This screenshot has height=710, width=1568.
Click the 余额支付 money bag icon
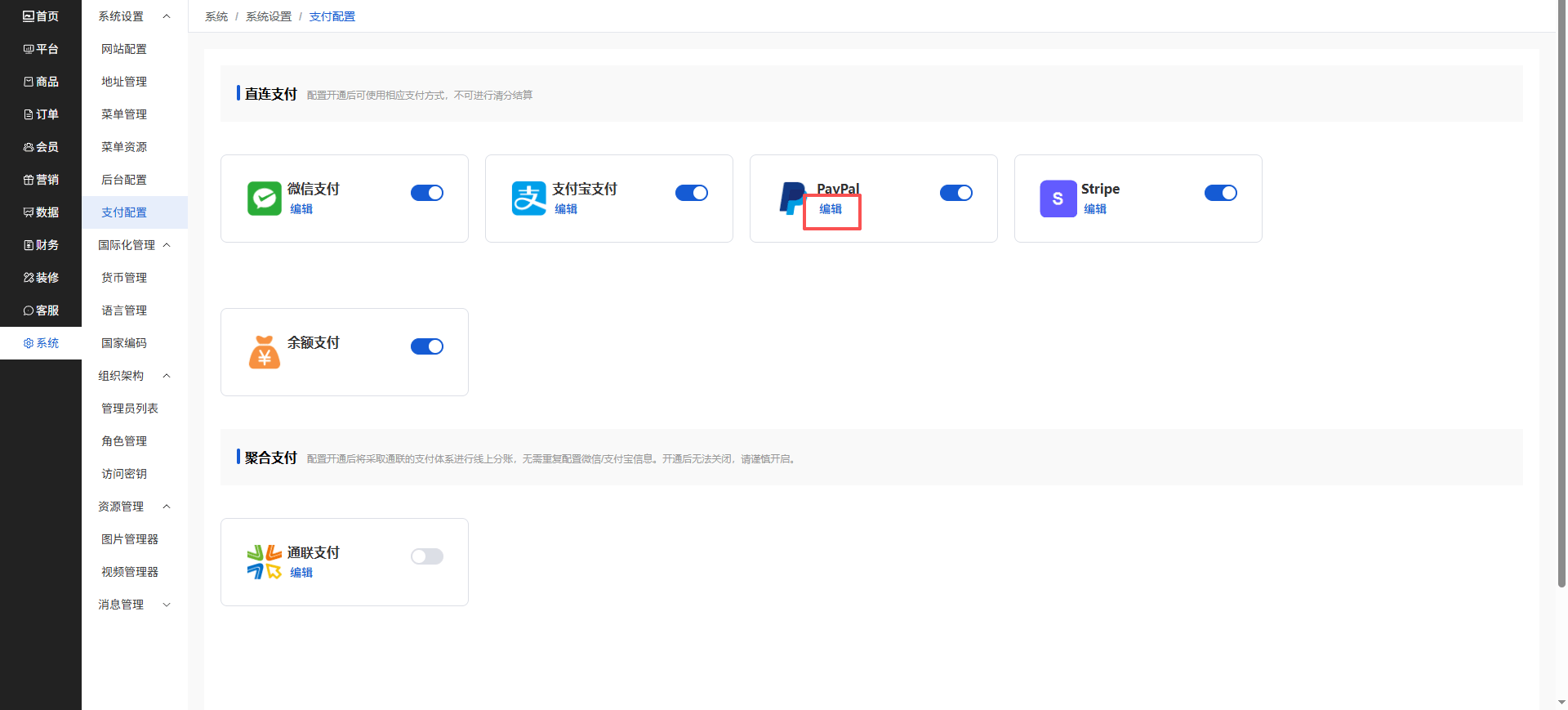click(265, 352)
